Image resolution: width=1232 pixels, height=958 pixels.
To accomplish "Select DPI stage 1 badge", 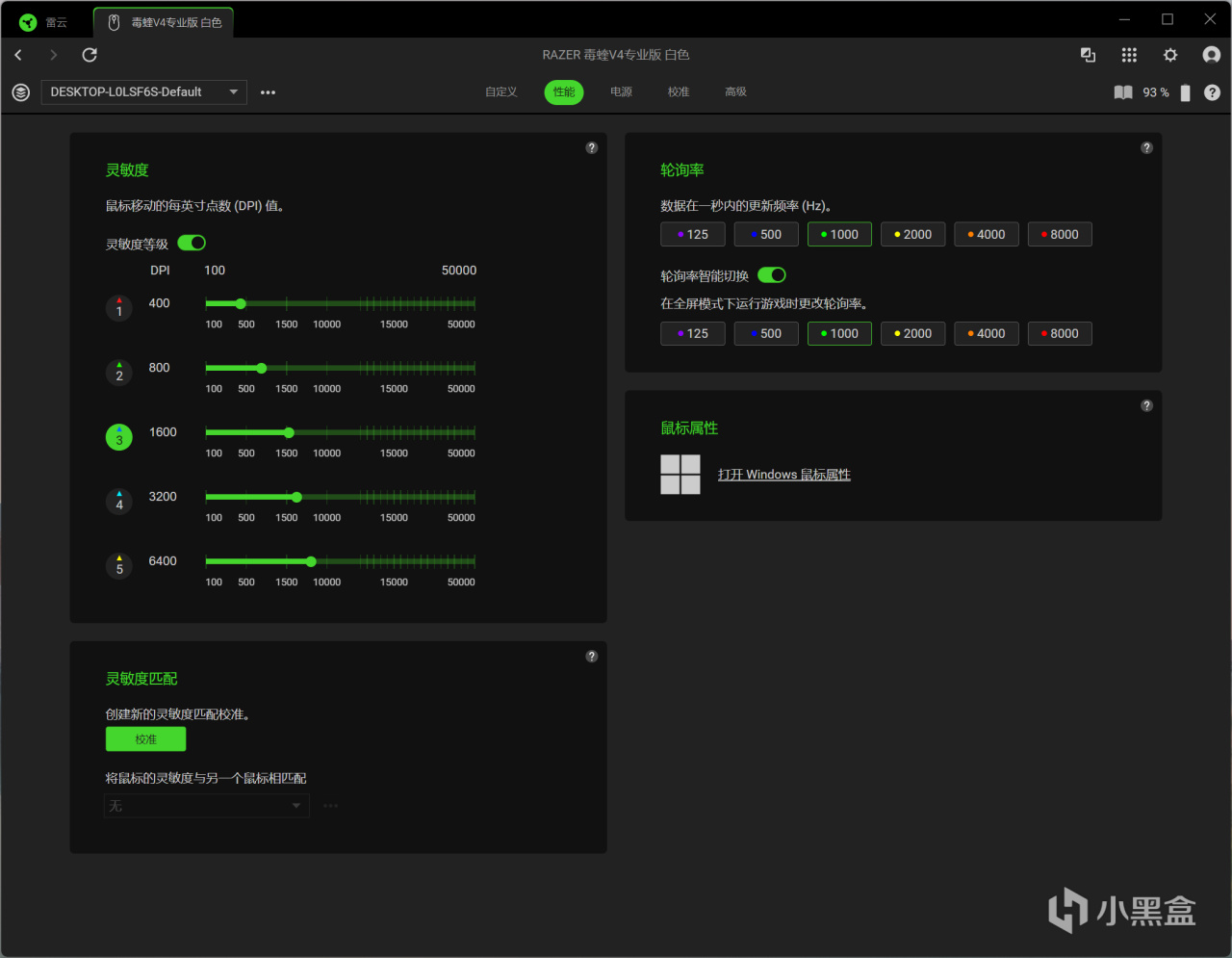I will pyautogui.click(x=119, y=308).
